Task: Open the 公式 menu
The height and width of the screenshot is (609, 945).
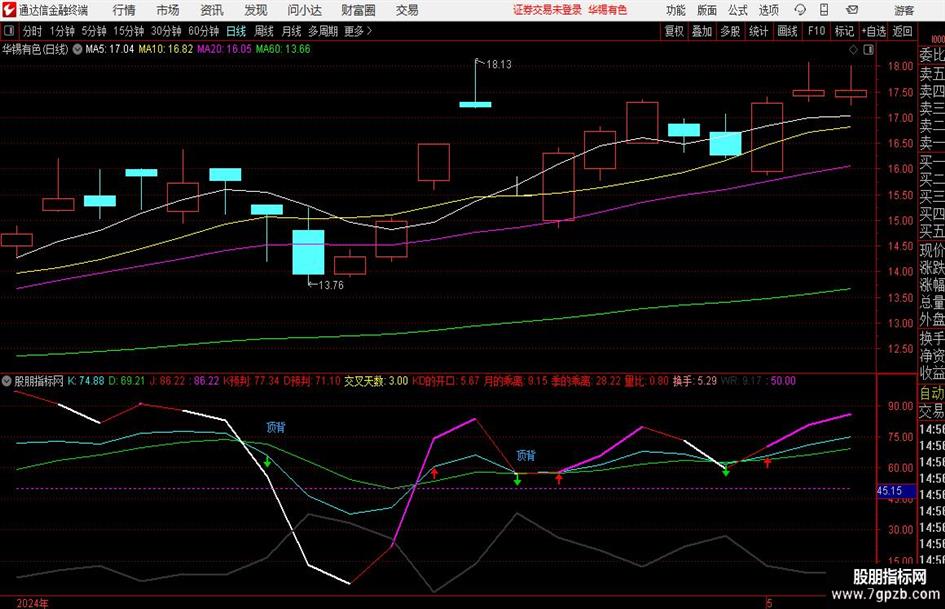Action: coord(738,10)
